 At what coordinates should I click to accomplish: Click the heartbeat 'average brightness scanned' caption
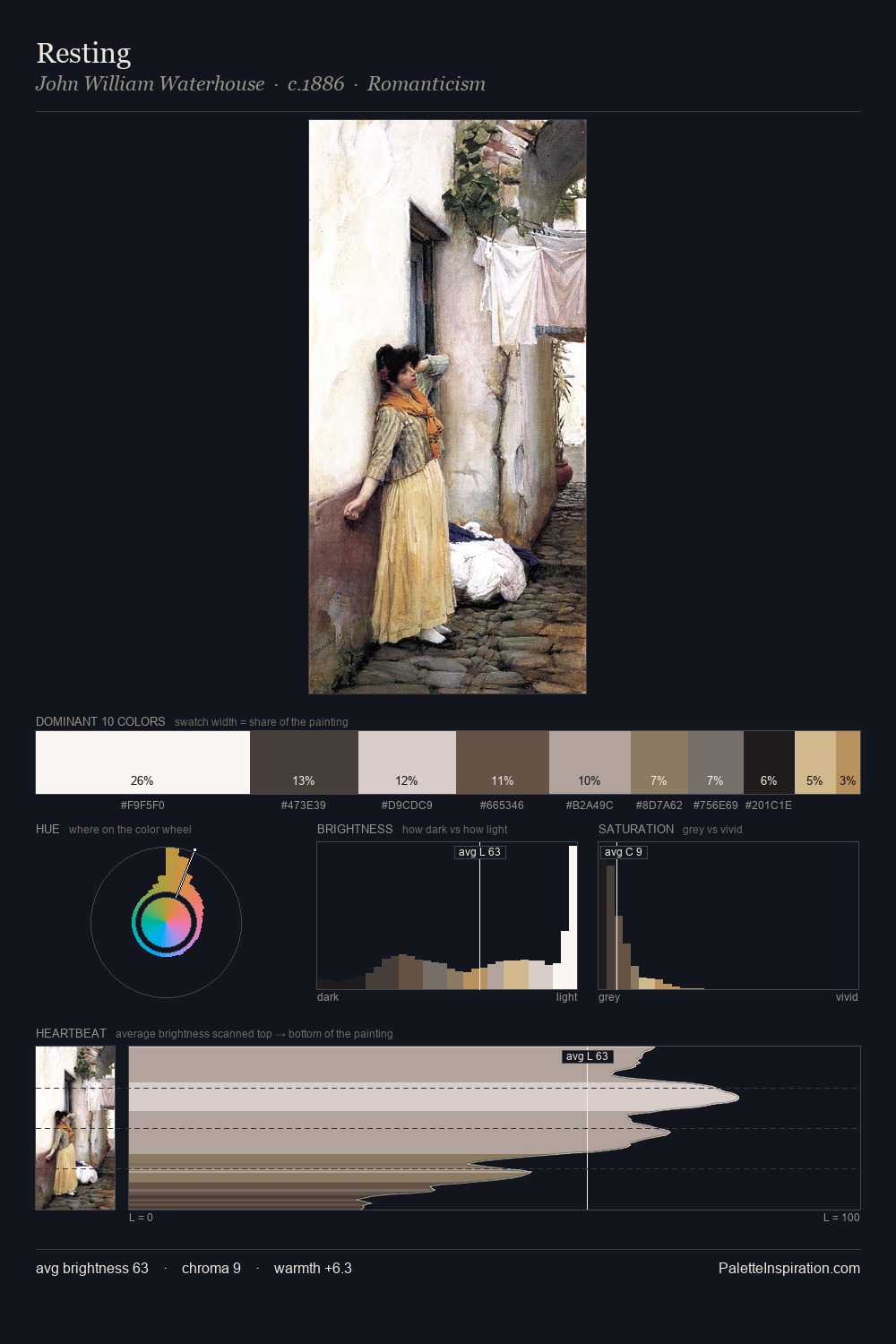click(254, 1034)
